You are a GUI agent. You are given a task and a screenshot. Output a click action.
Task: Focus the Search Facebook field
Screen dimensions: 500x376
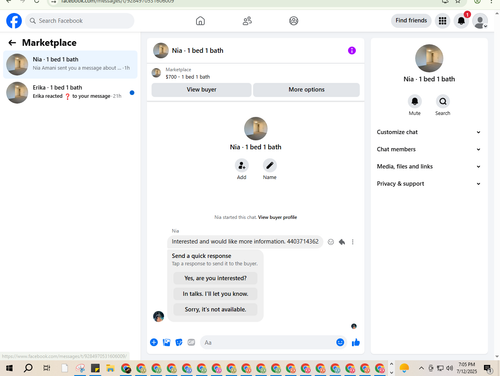coord(80,21)
